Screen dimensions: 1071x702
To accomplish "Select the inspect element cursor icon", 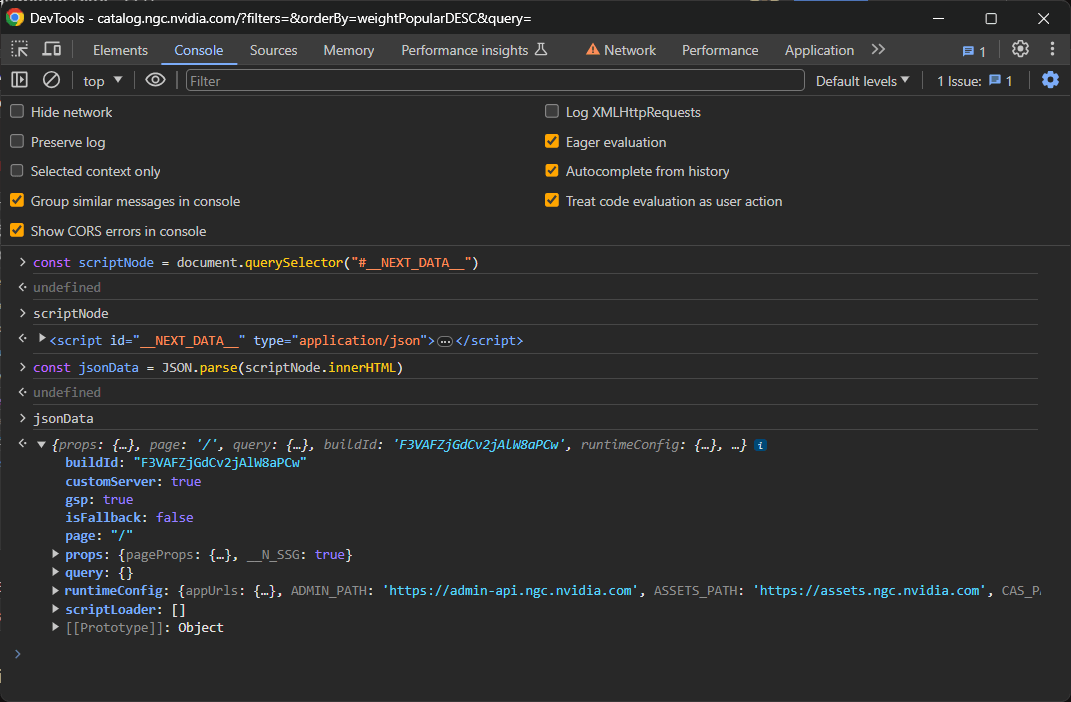I will point(18,49).
